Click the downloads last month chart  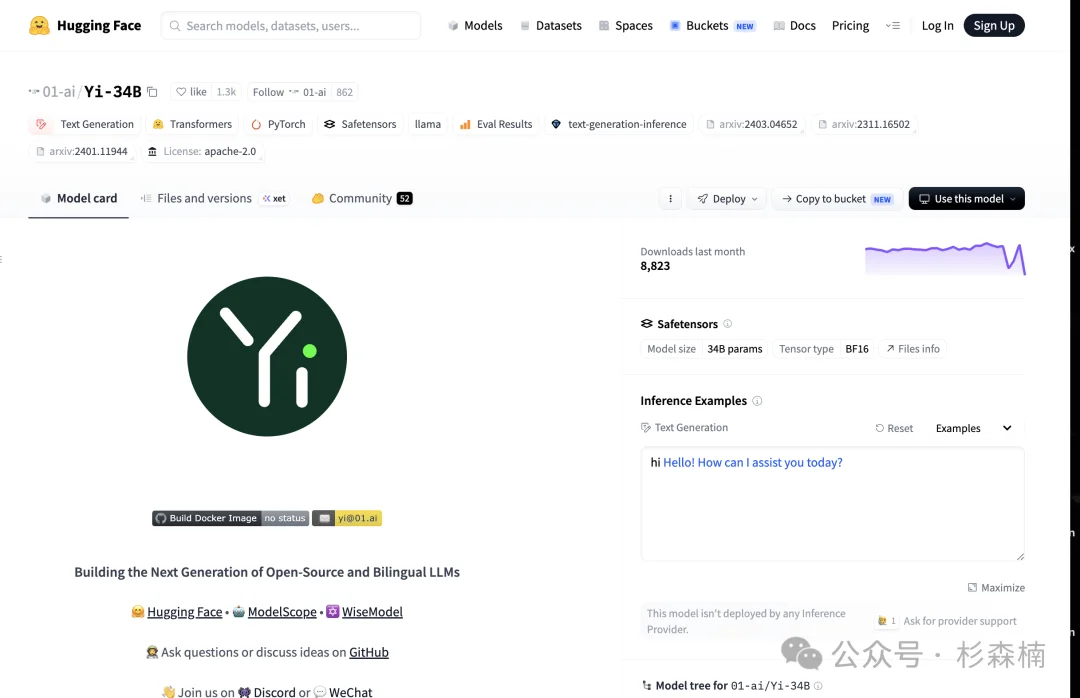pyautogui.click(x=945, y=258)
